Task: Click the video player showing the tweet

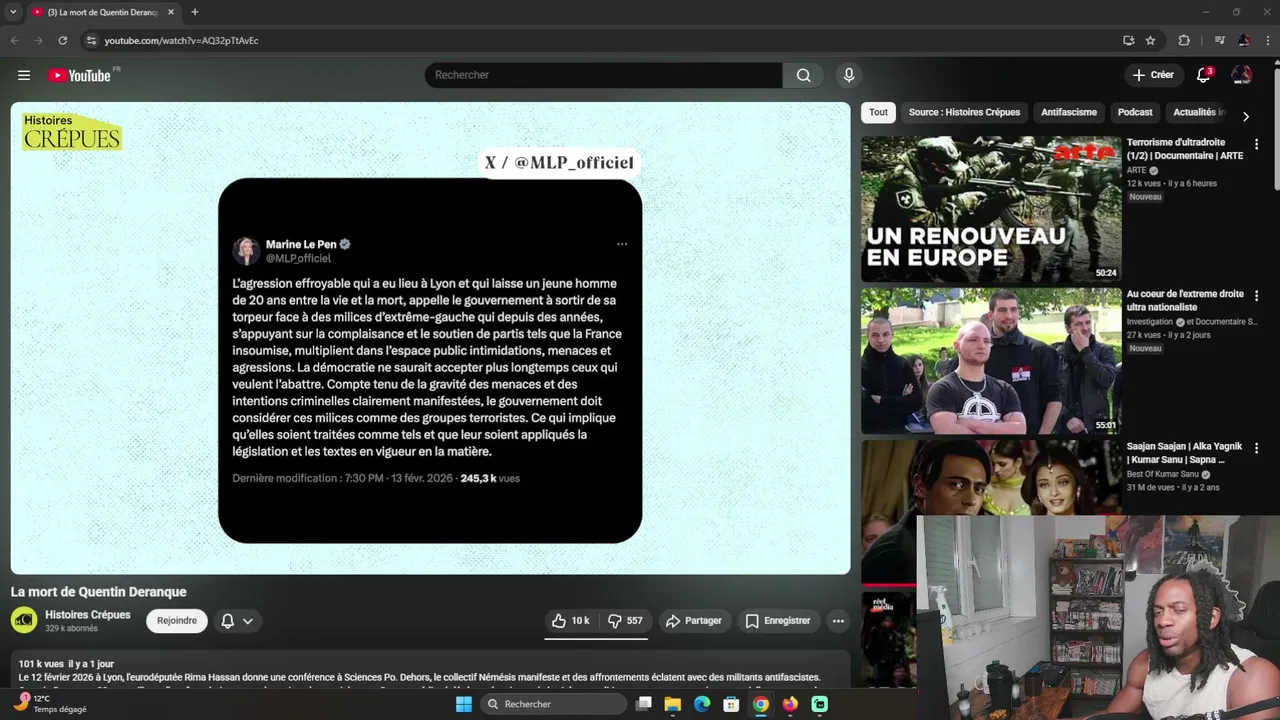Action: 430,338
